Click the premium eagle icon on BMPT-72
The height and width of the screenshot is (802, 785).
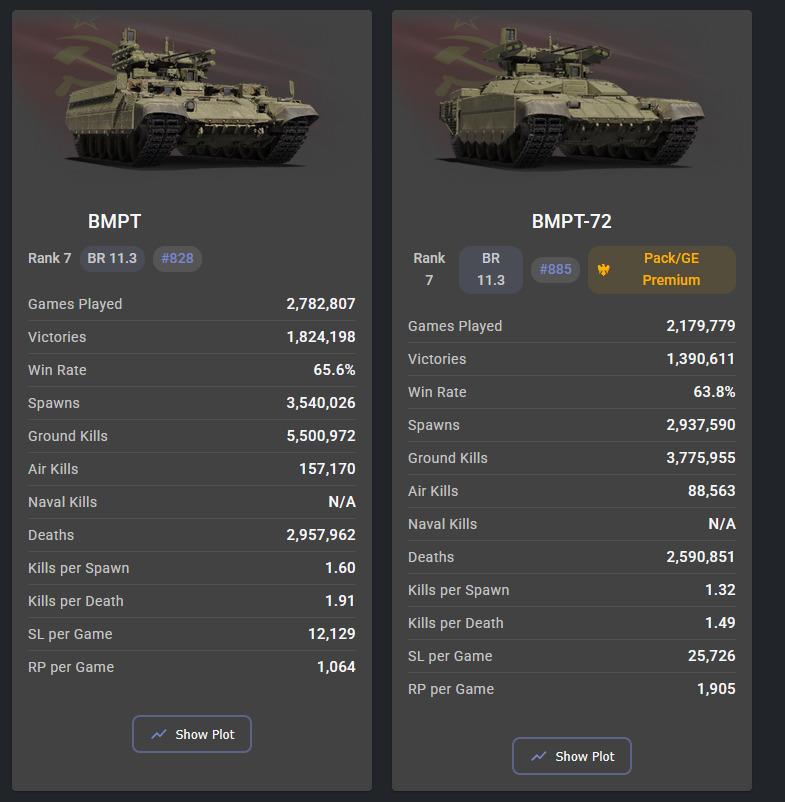(x=603, y=270)
